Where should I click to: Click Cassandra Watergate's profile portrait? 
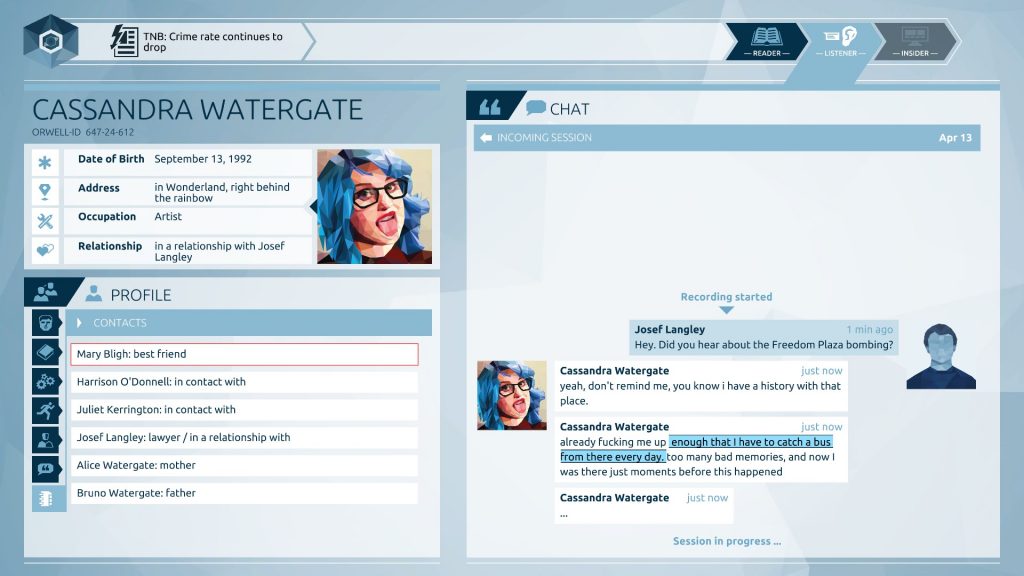pos(374,207)
